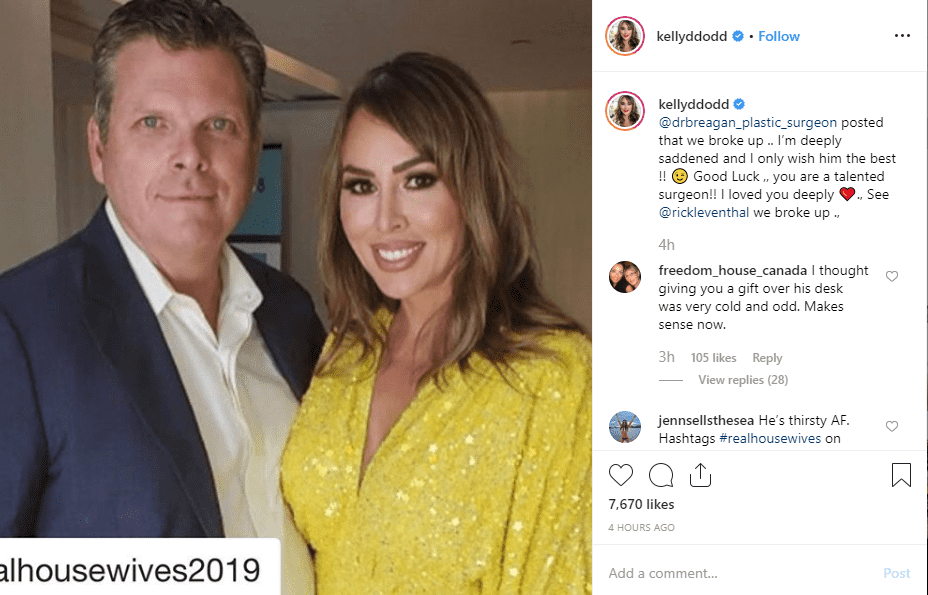928x595 pixels.
Task: Reply to freedom_house_canada's comment
Action: [767, 358]
